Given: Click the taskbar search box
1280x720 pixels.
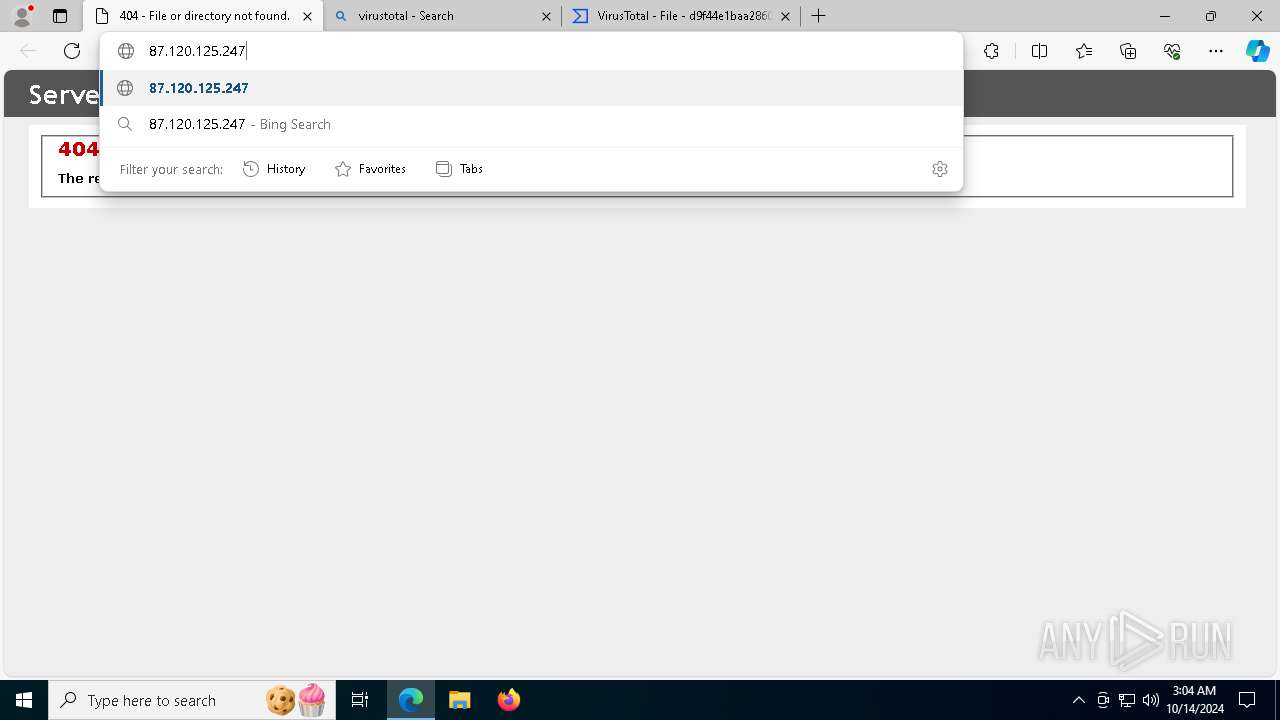Looking at the screenshot, I should (192, 700).
